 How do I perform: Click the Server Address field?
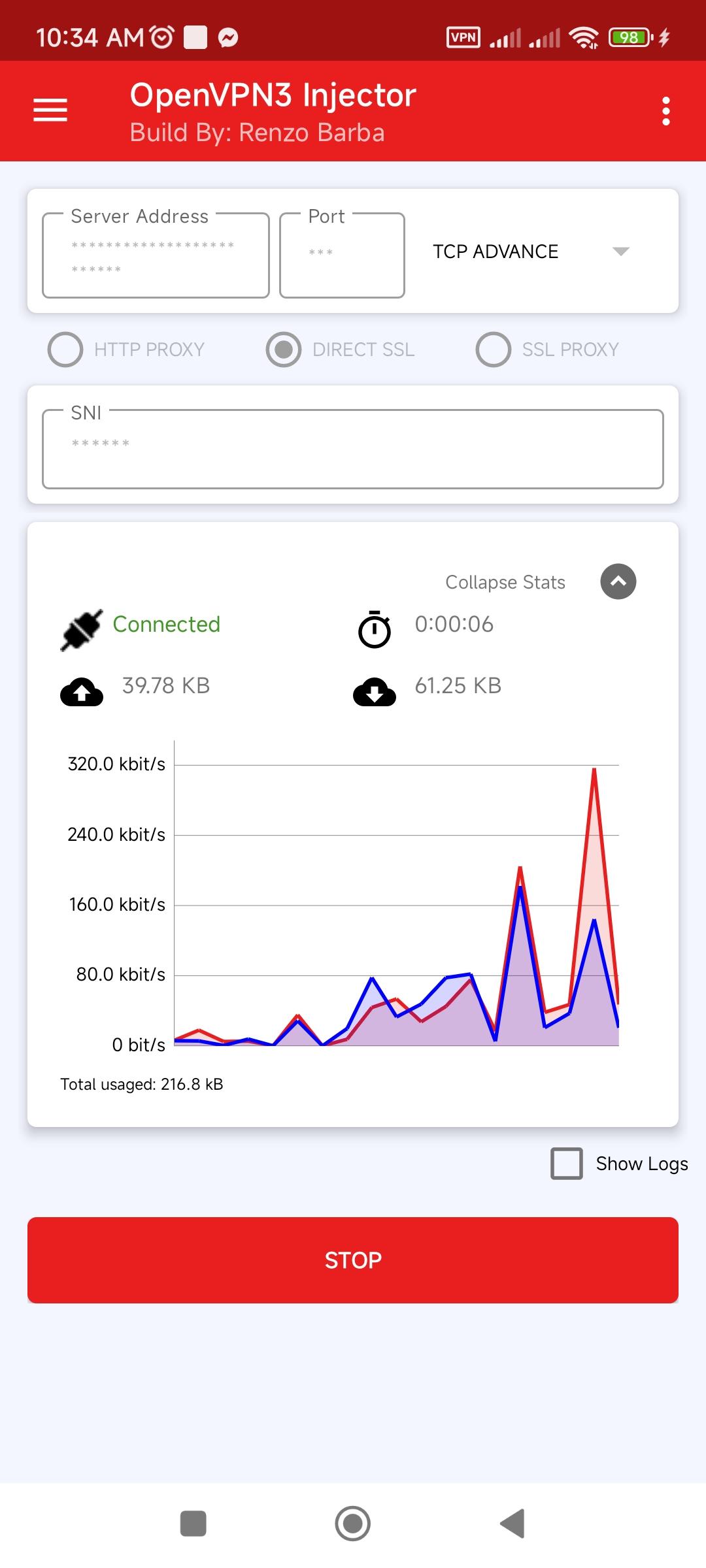click(x=156, y=255)
